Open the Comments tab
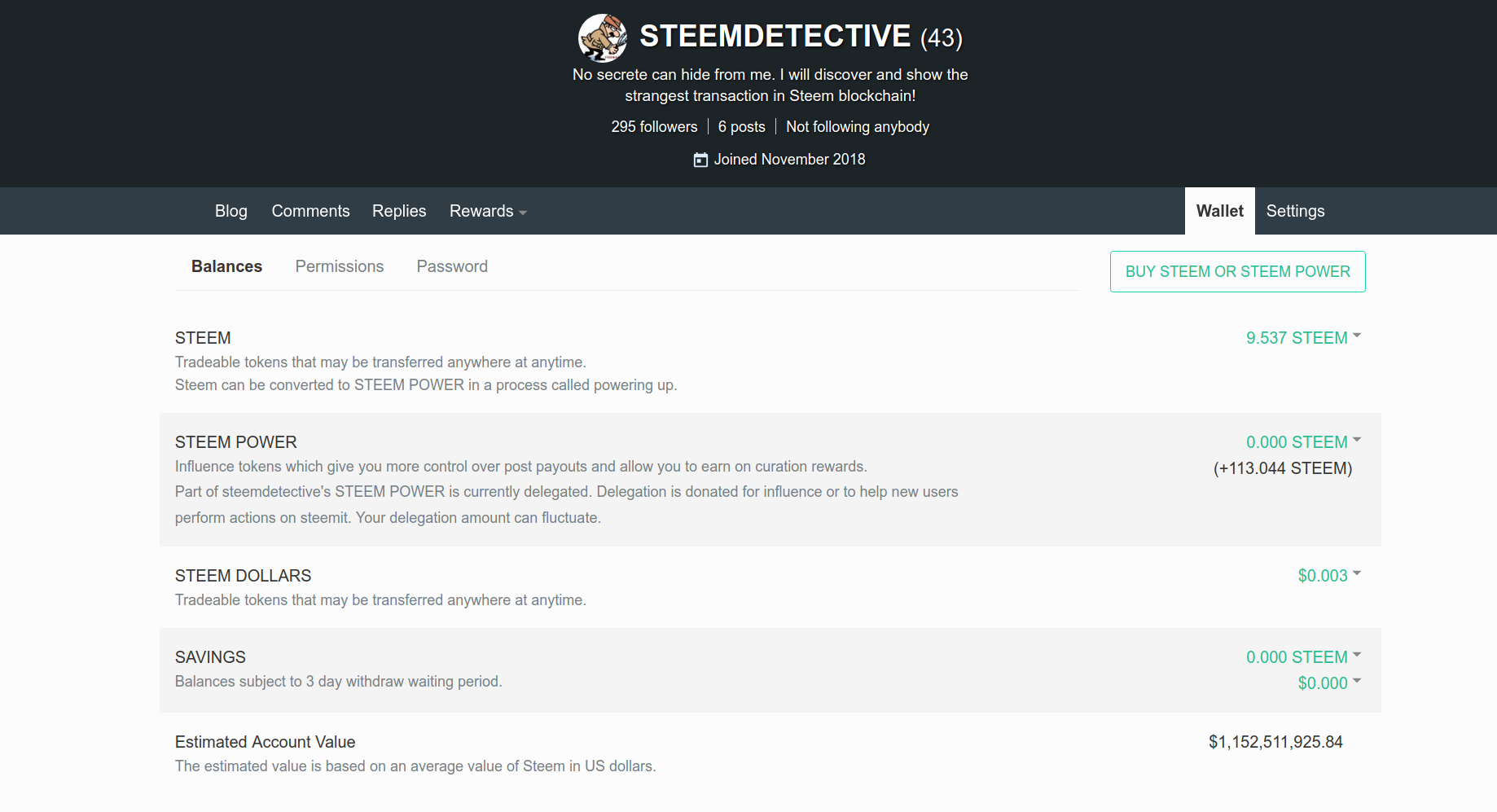The width and height of the screenshot is (1497, 812). pyautogui.click(x=310, y=211)
